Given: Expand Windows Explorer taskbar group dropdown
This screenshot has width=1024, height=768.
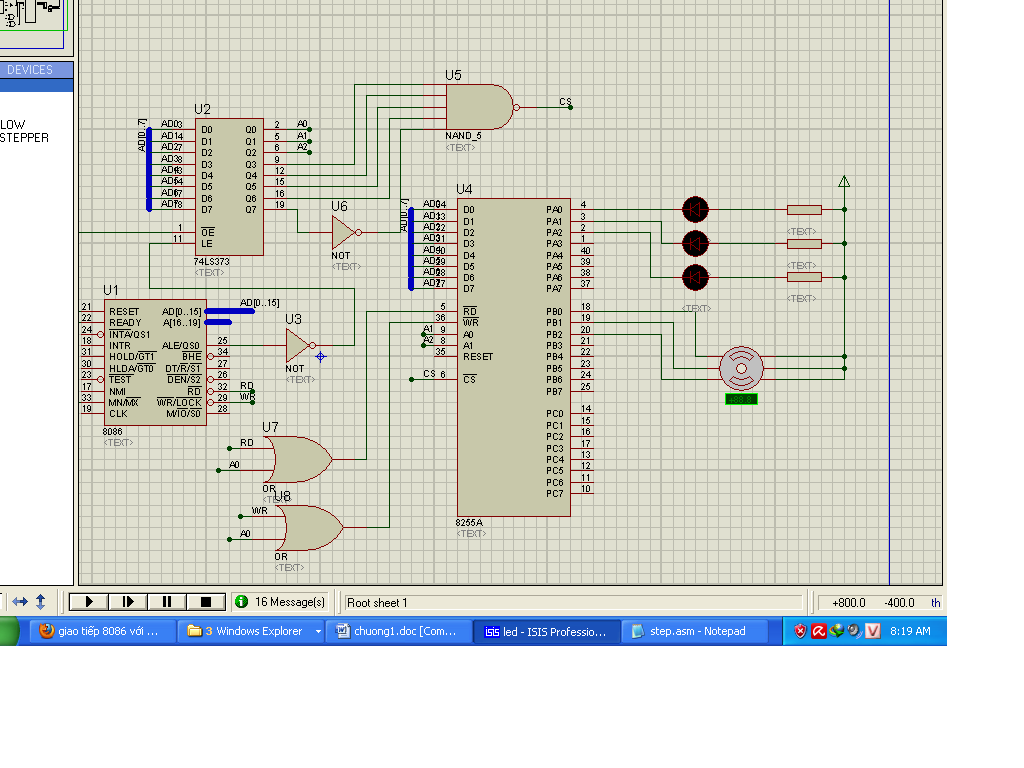Looking at the screenshot, I should tap(318, 631).
